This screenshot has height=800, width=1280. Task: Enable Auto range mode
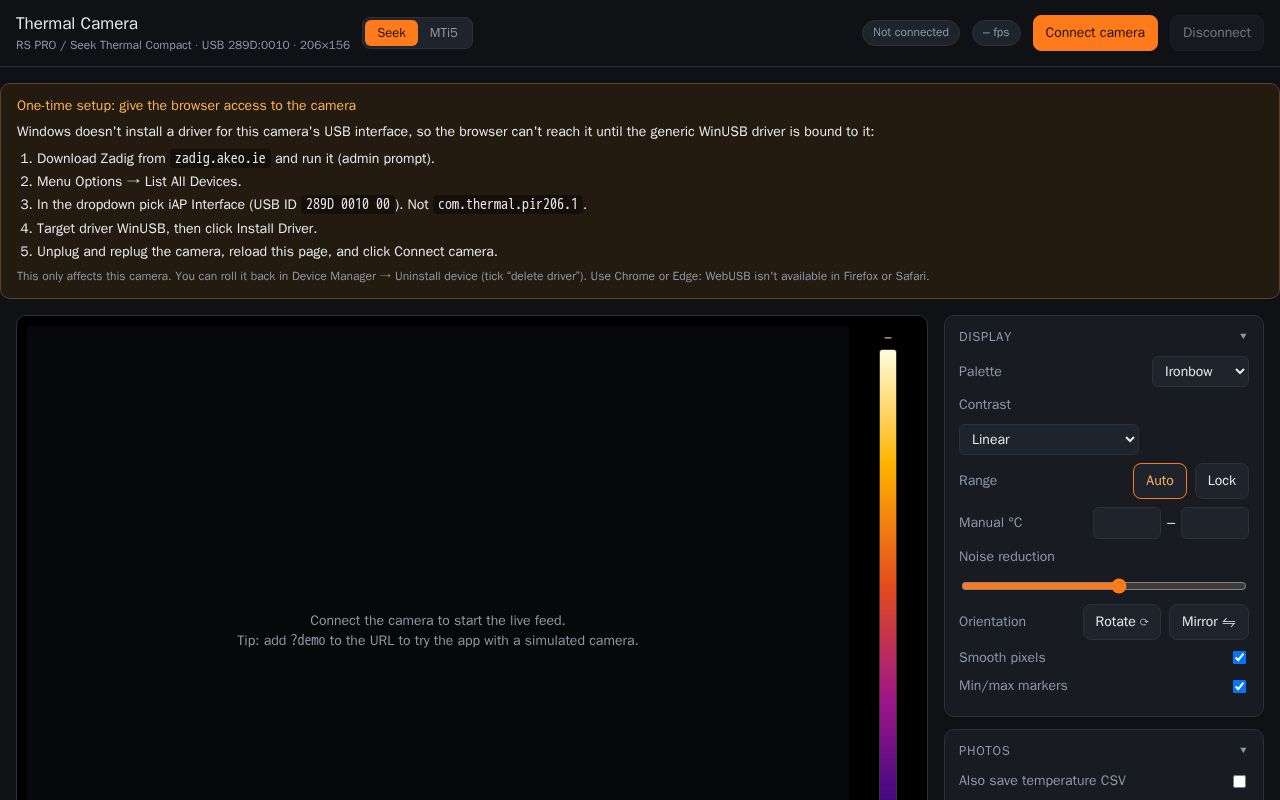point(1160,481)
